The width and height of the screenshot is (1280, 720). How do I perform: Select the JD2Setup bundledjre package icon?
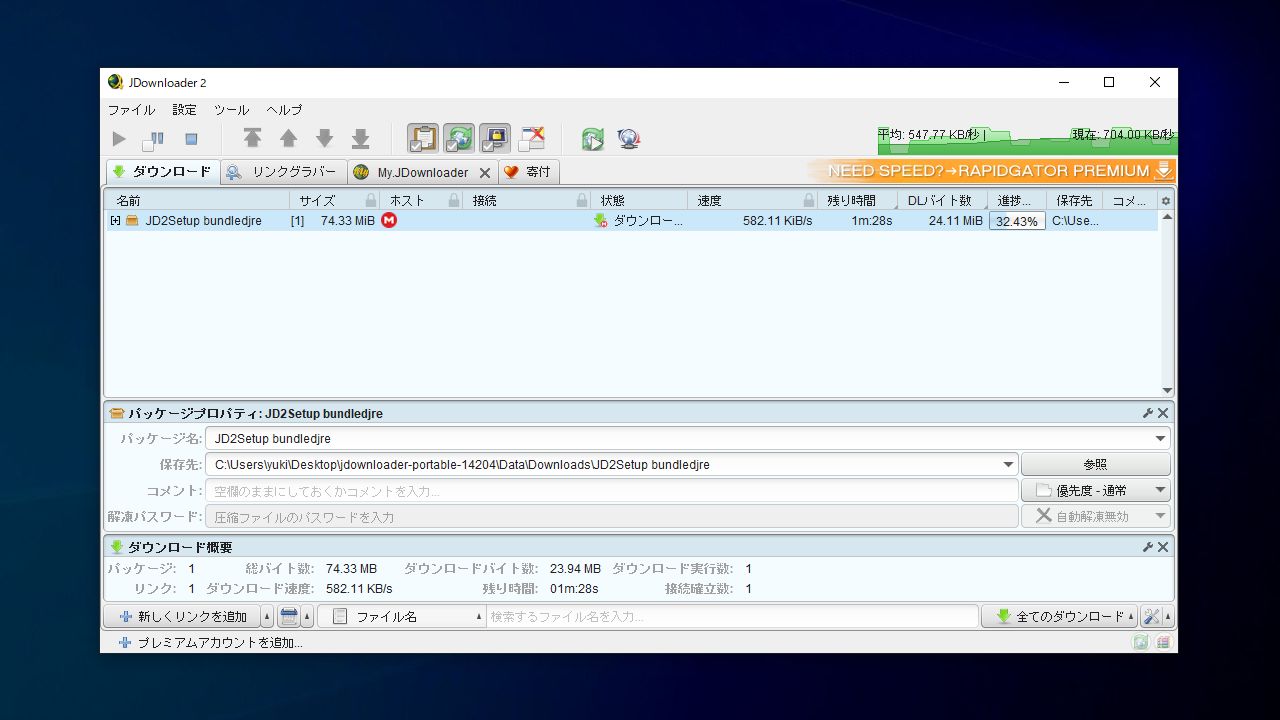(x=132, y=220)
